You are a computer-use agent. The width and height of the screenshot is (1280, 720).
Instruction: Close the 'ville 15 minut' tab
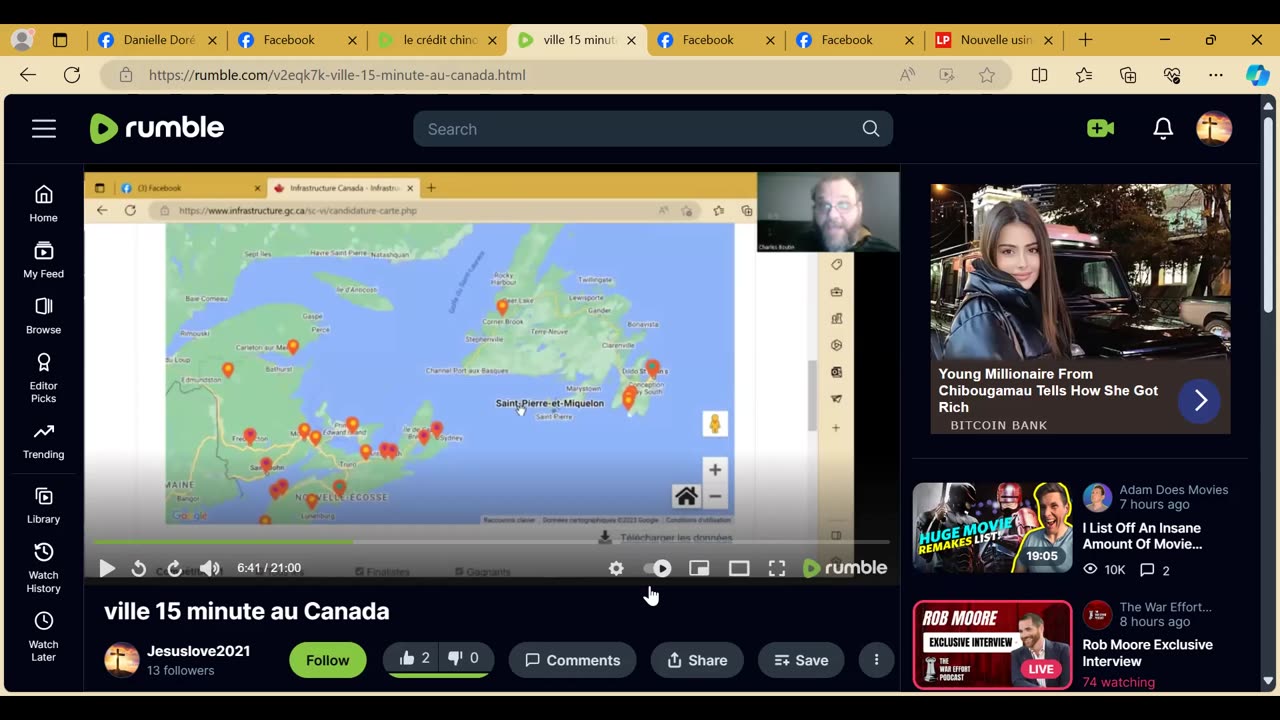click(631, 40)
